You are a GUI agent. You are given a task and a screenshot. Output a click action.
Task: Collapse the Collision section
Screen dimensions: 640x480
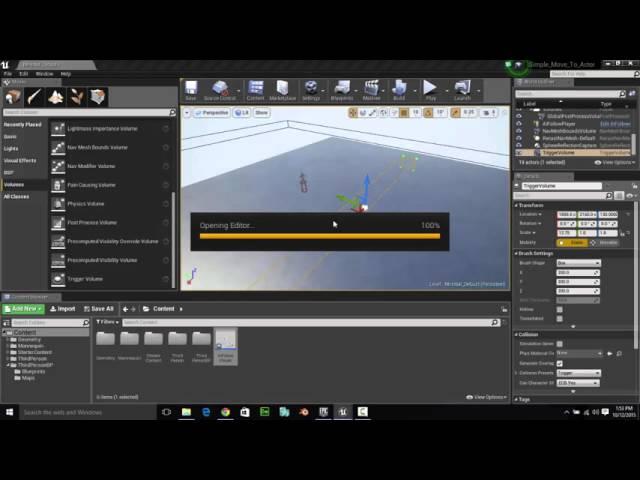[x=516, y=334]
